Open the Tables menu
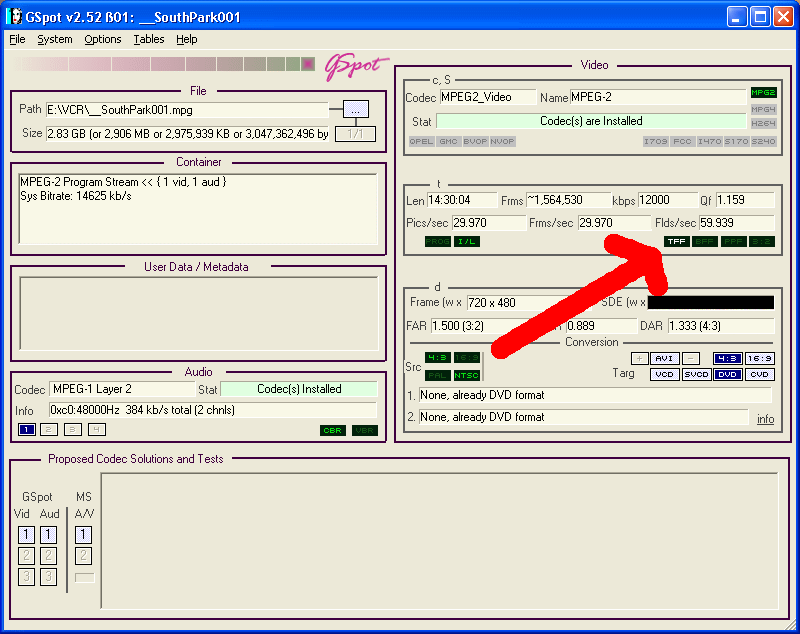Screen dimensions: 800x634 pos(148,39)
